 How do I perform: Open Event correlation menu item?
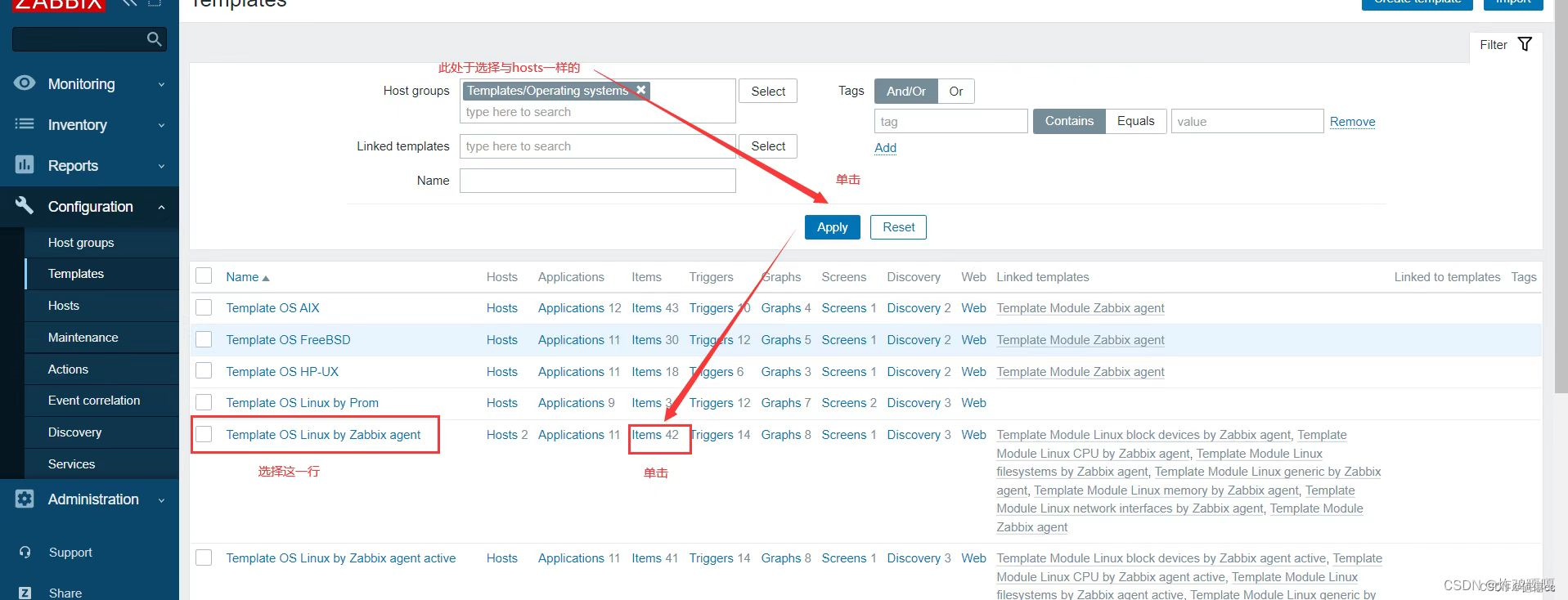pos(94,400)
